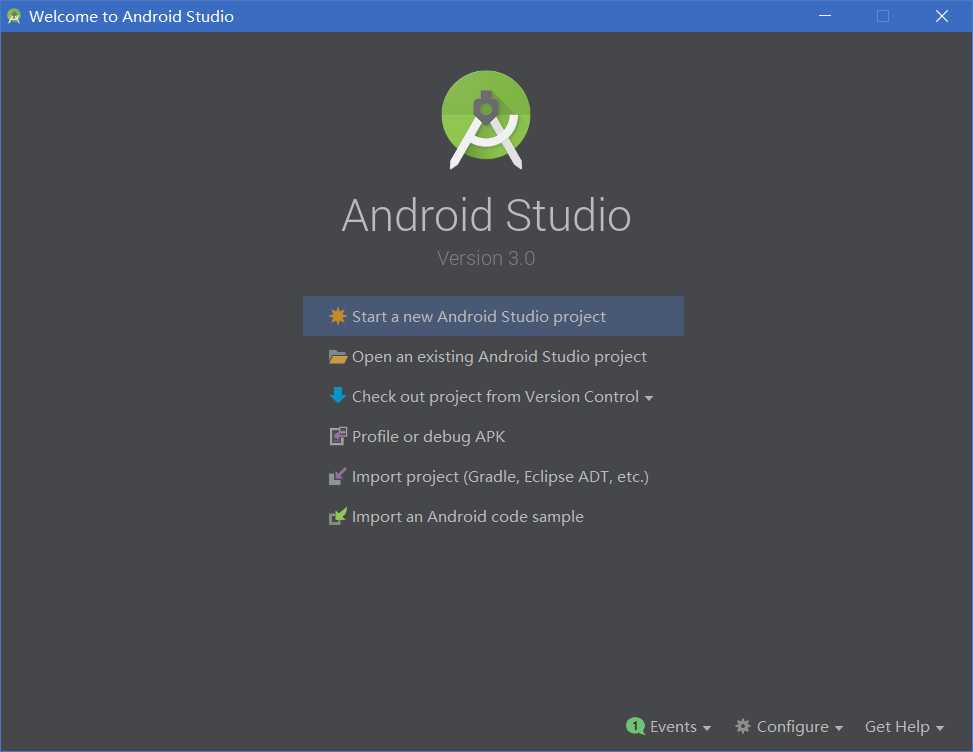
Task: Click the Android Studio logo in the title bar
Action: click(14, 16)
